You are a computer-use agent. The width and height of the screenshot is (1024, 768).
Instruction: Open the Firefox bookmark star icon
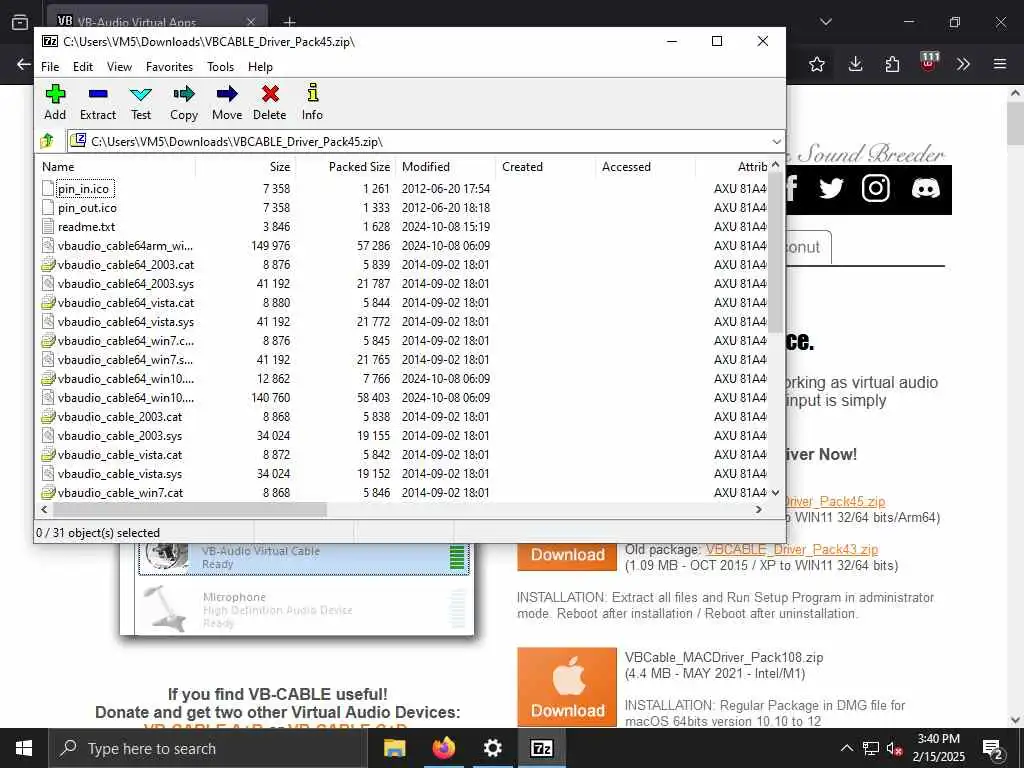[816, 64]
